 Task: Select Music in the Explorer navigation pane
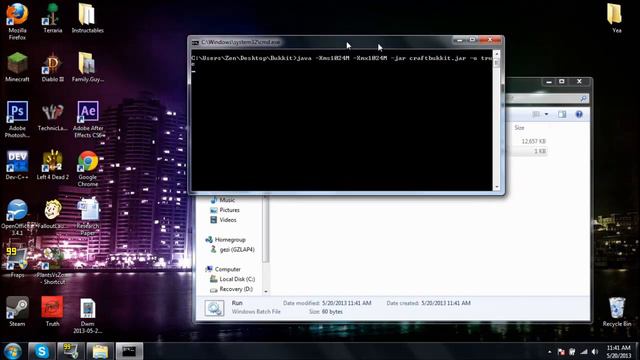click(223, 200)
